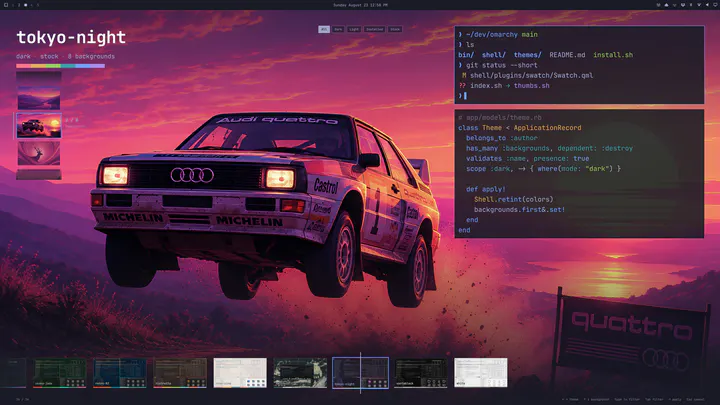
Task: Click "has_many :backgrounds" line in editor
Action: click(549, 148)
